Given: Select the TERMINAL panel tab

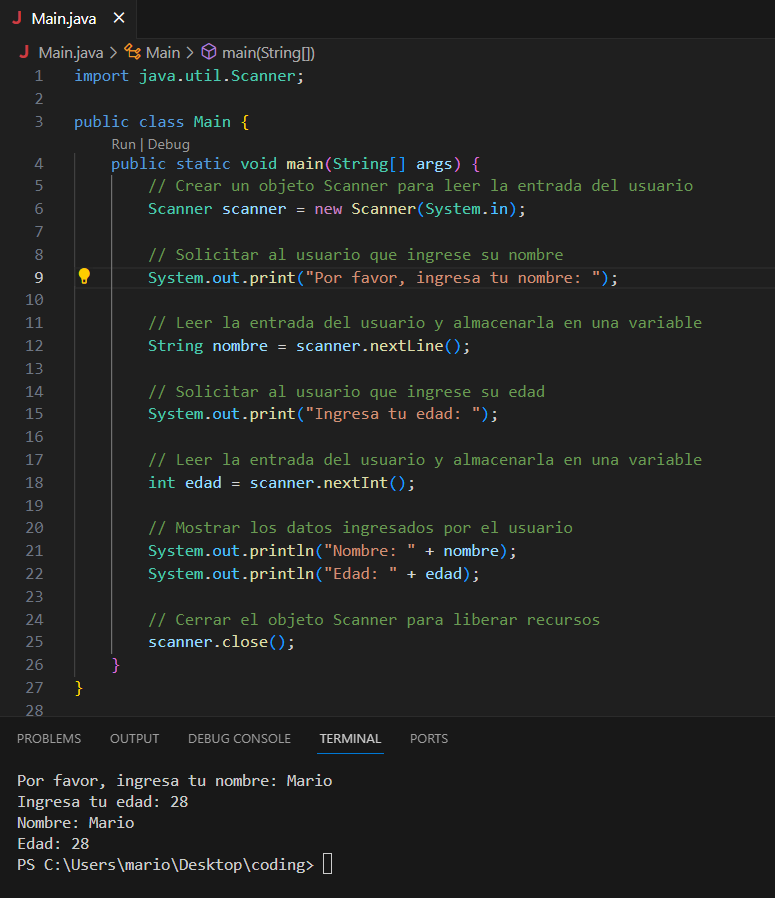Looking at the screenshot, I should tap(351, 738).
